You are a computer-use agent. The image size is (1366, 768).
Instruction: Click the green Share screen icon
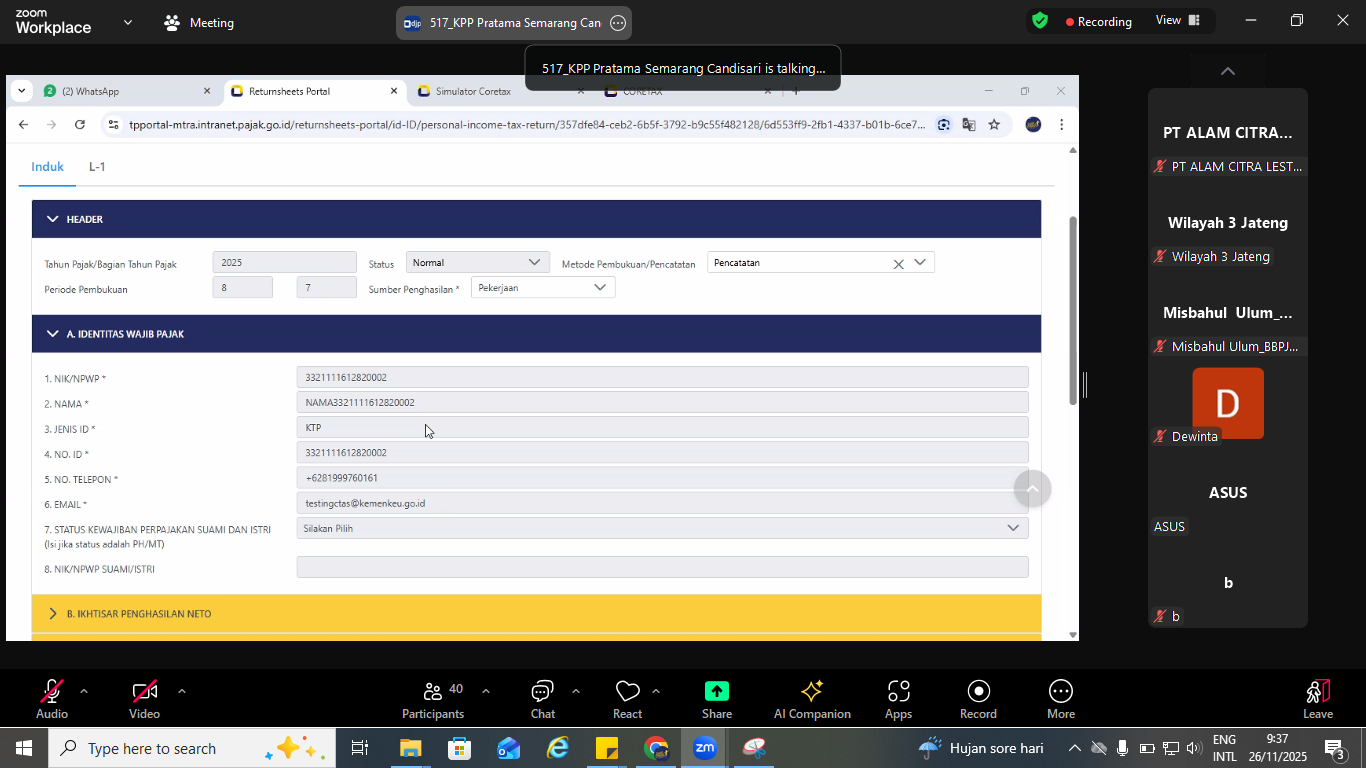tap(716, 692)
